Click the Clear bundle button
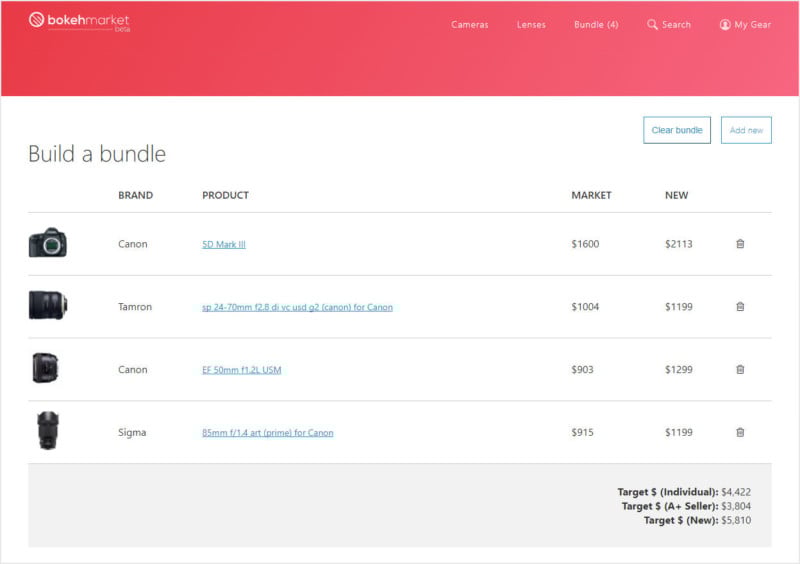Screen dimensions: 800x564 [677, 130]
